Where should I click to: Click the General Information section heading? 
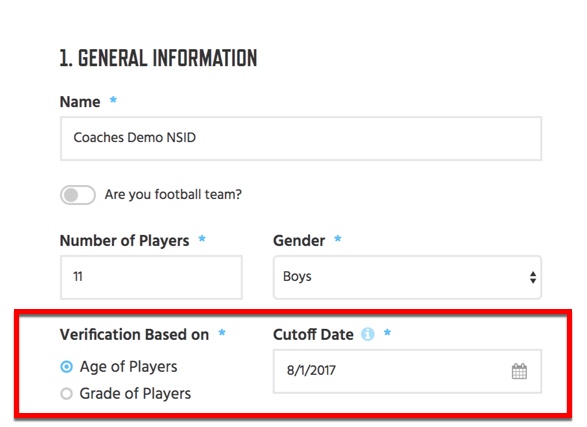tap(158, 58)
